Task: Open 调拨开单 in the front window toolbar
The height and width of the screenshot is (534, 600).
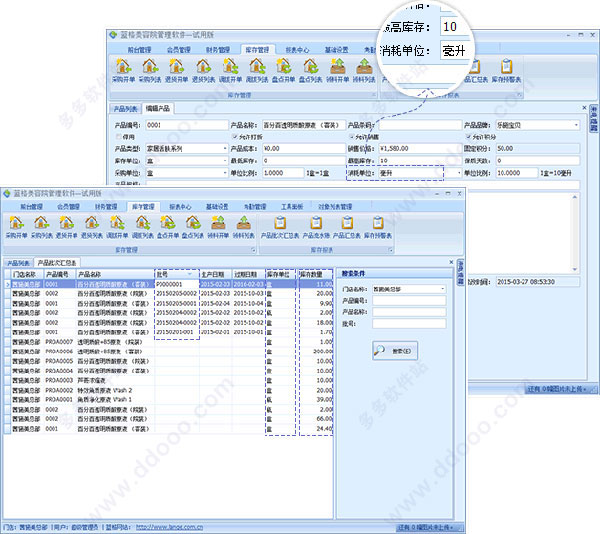Action: tap(117, 226)
